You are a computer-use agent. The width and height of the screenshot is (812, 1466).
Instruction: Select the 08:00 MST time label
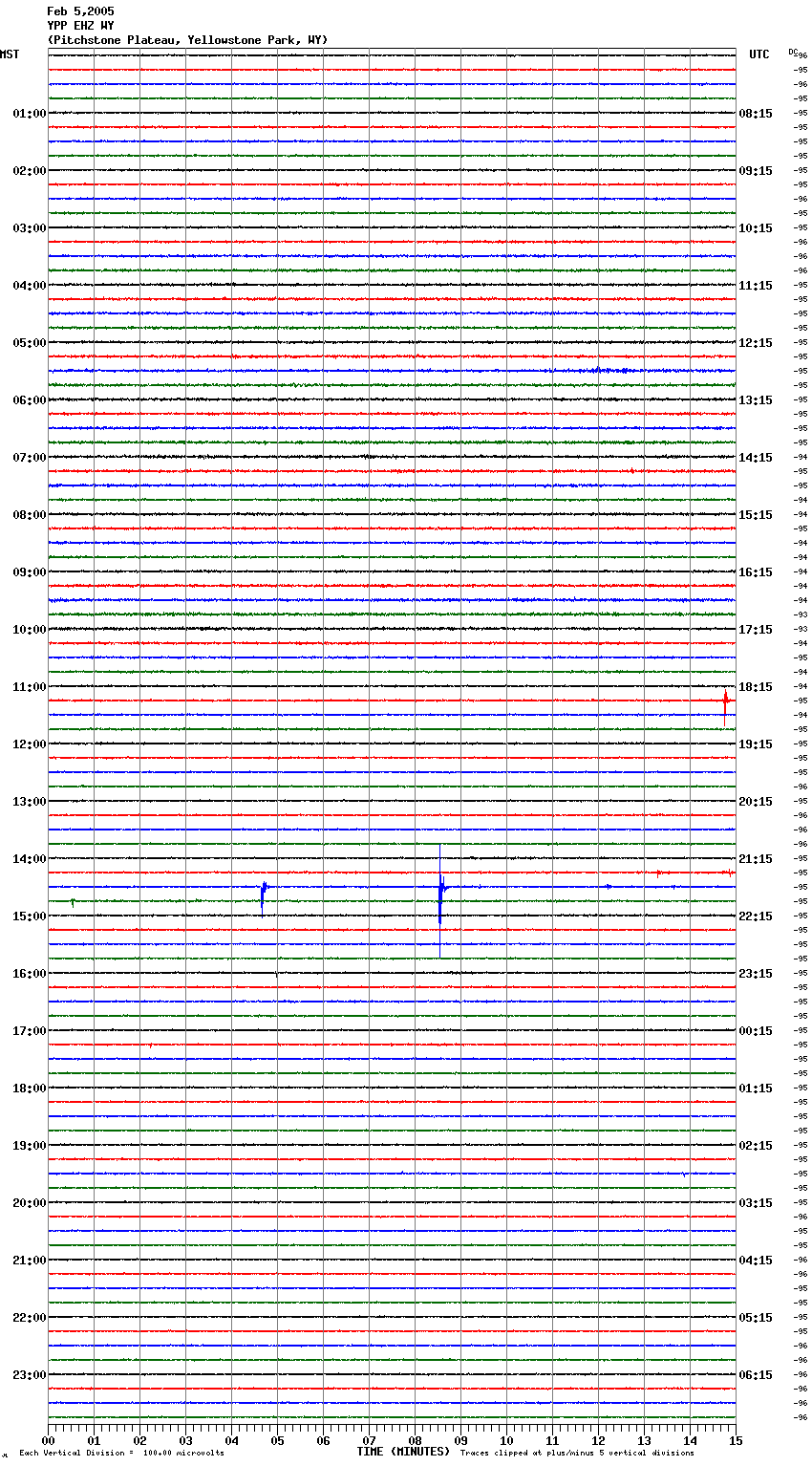click(30, 515)
